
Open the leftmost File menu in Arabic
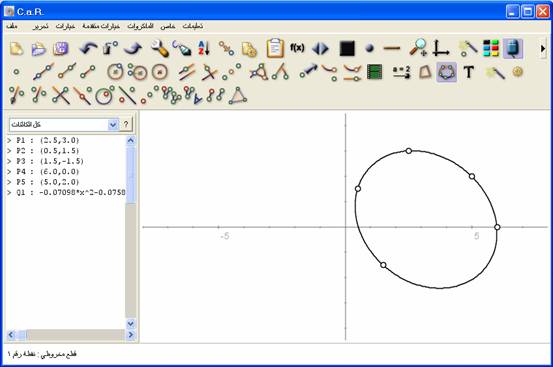12,26
